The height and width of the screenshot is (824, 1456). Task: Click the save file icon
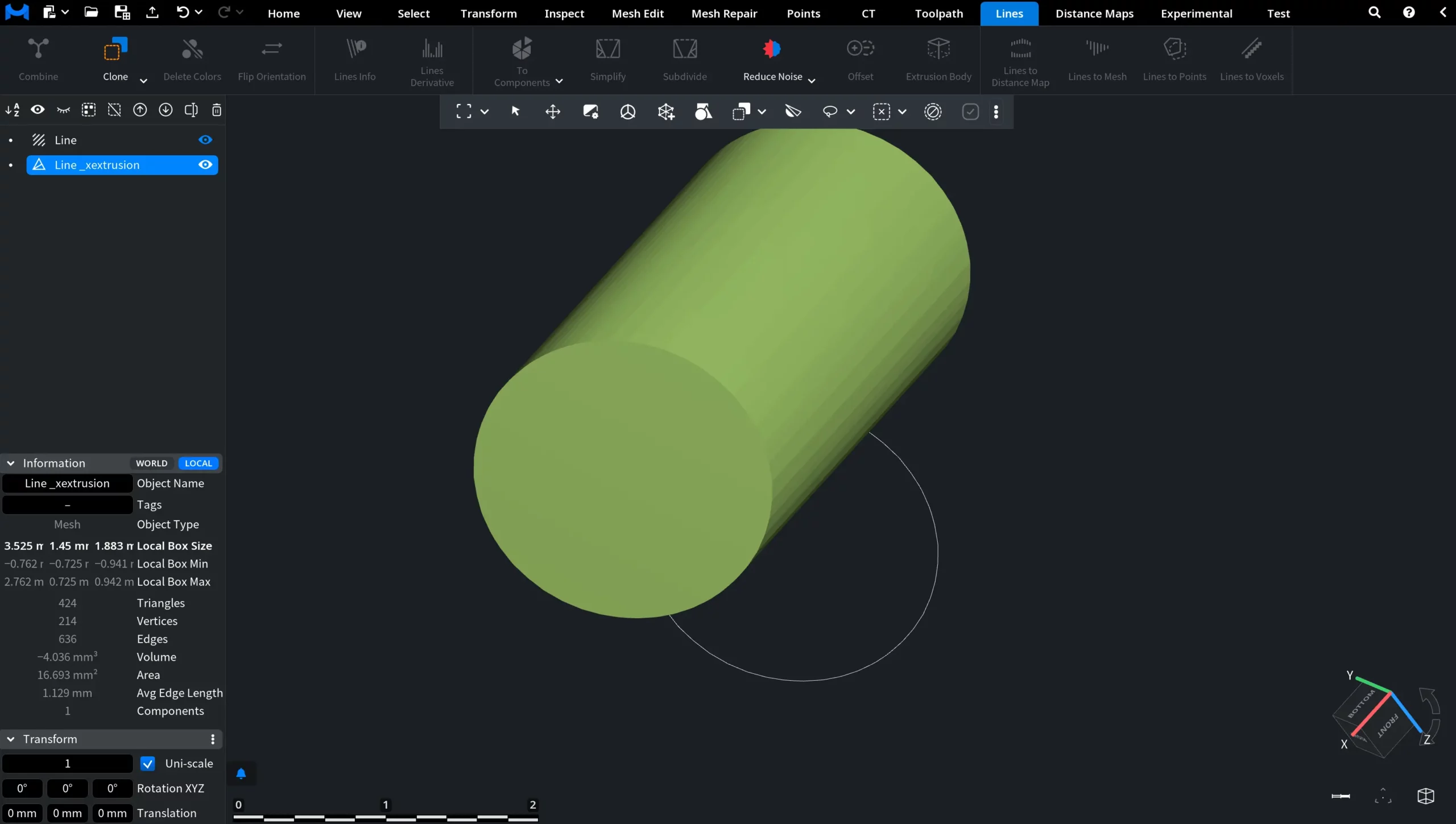click(122, 12)
